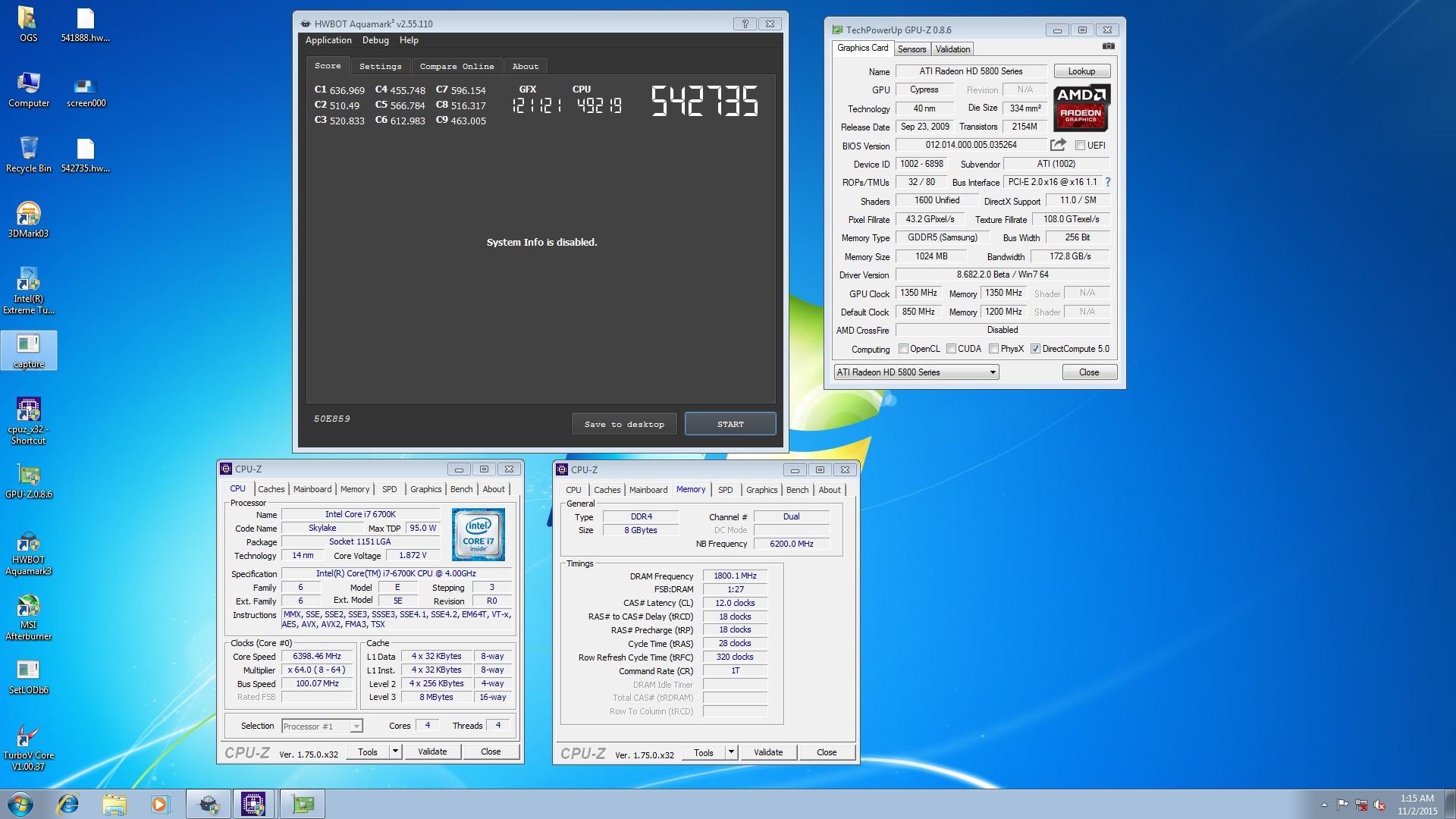The image size is (1456, 819).
Task: Open SPD tab in right CPU-Z window
Action: tap(725, 490)
